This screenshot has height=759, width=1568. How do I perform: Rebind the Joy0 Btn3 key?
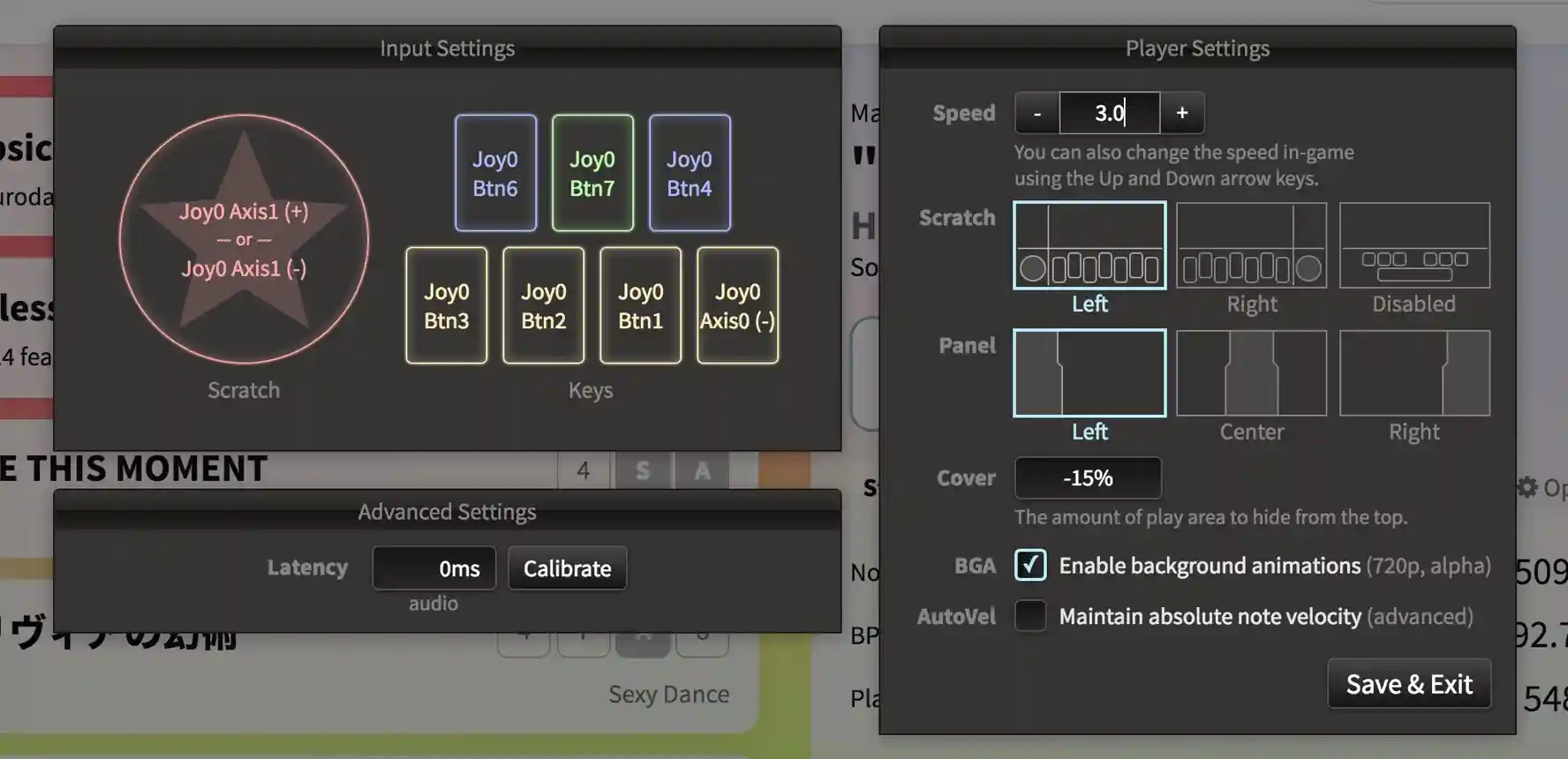(447, 305)
